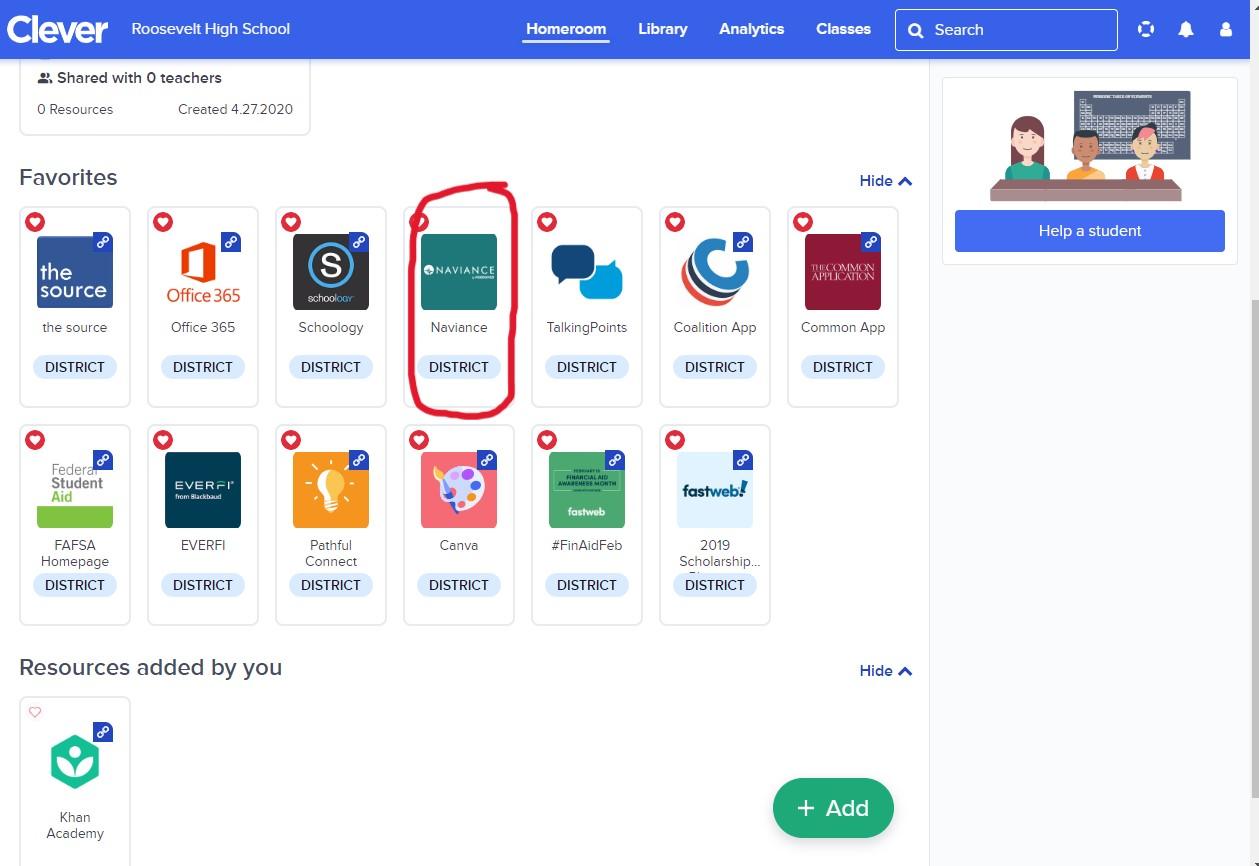Open #FinAidFeb fastweb icon
This screenshot has height=866, width=1259.
(x=587, y=490)
